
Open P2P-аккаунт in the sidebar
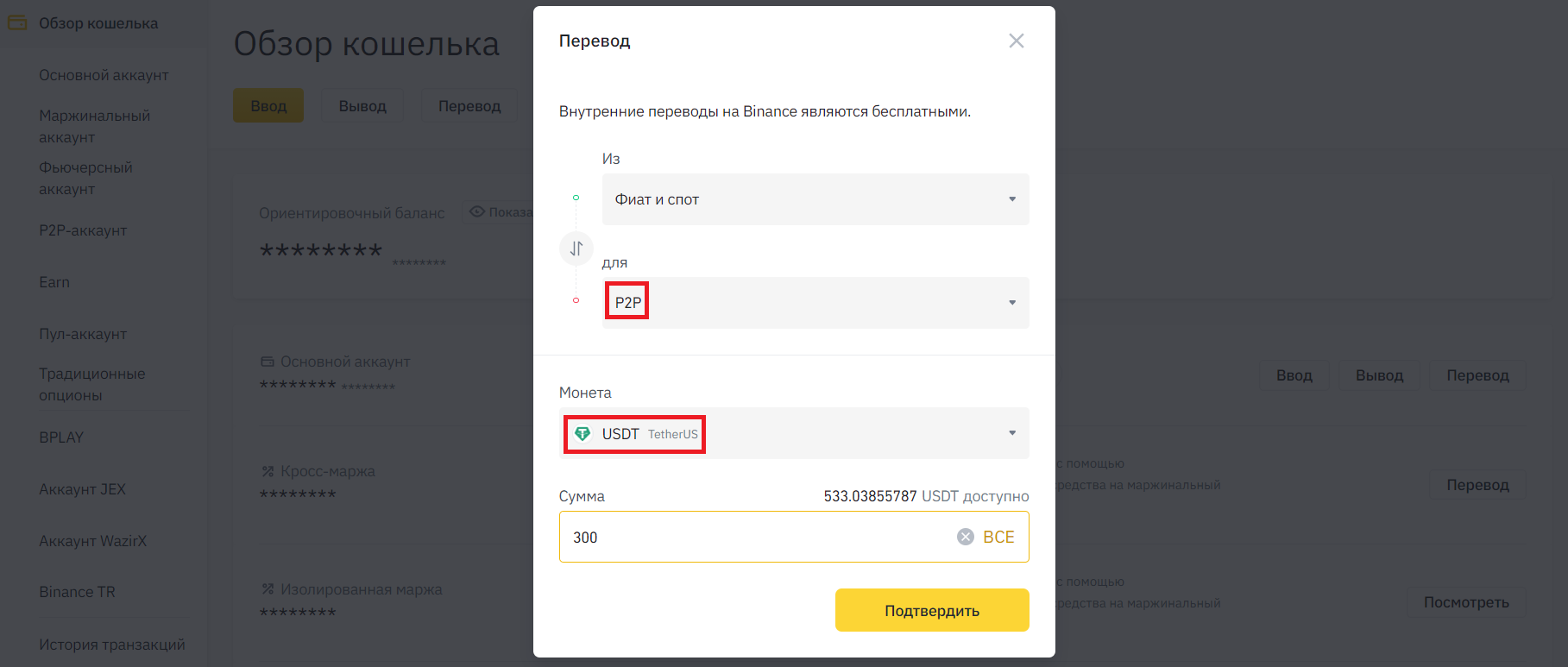(83, 230)
